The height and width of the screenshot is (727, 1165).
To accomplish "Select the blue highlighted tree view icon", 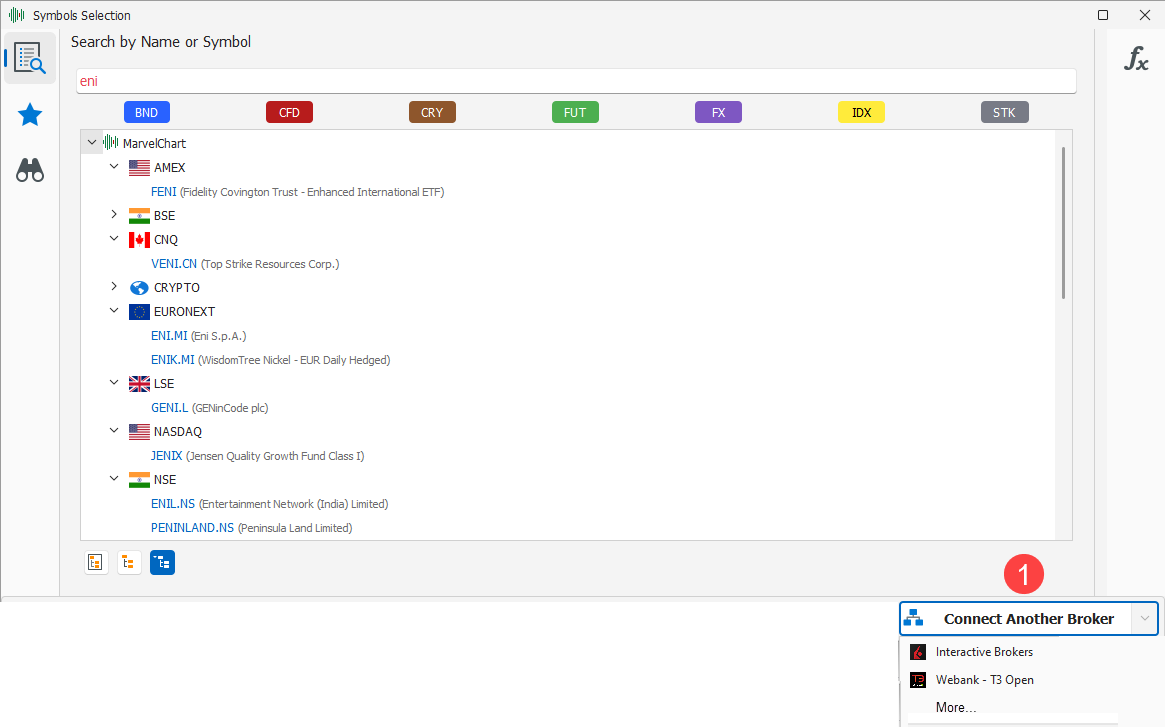I will coord(163,563).
